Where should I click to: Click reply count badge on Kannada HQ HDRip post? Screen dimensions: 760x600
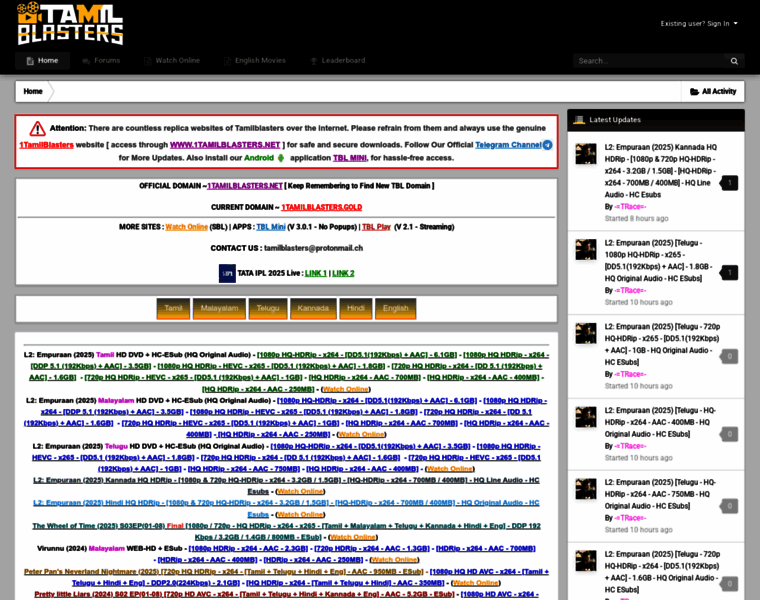[x=729, y=183]
